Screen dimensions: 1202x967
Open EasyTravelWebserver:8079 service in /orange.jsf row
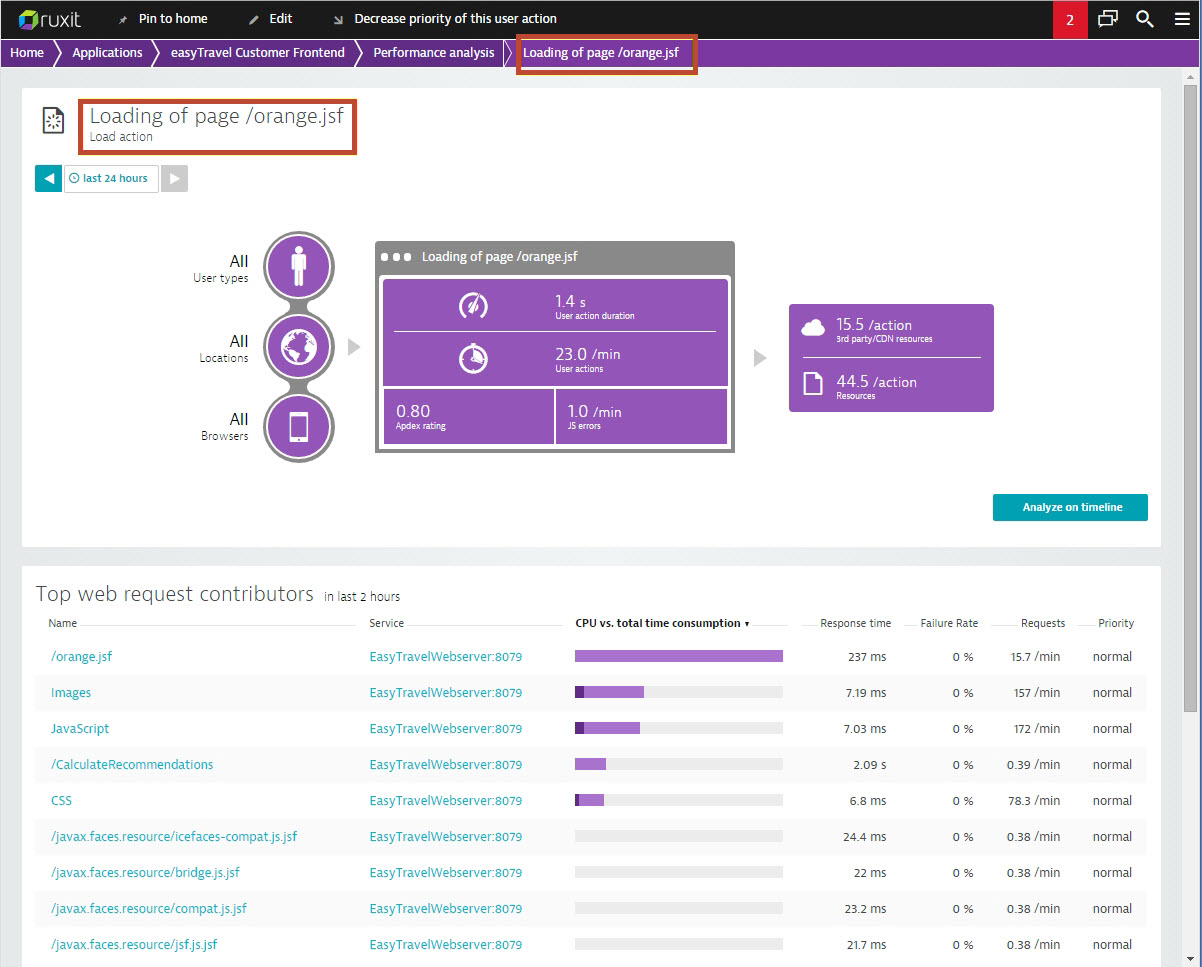coord(446,657)
